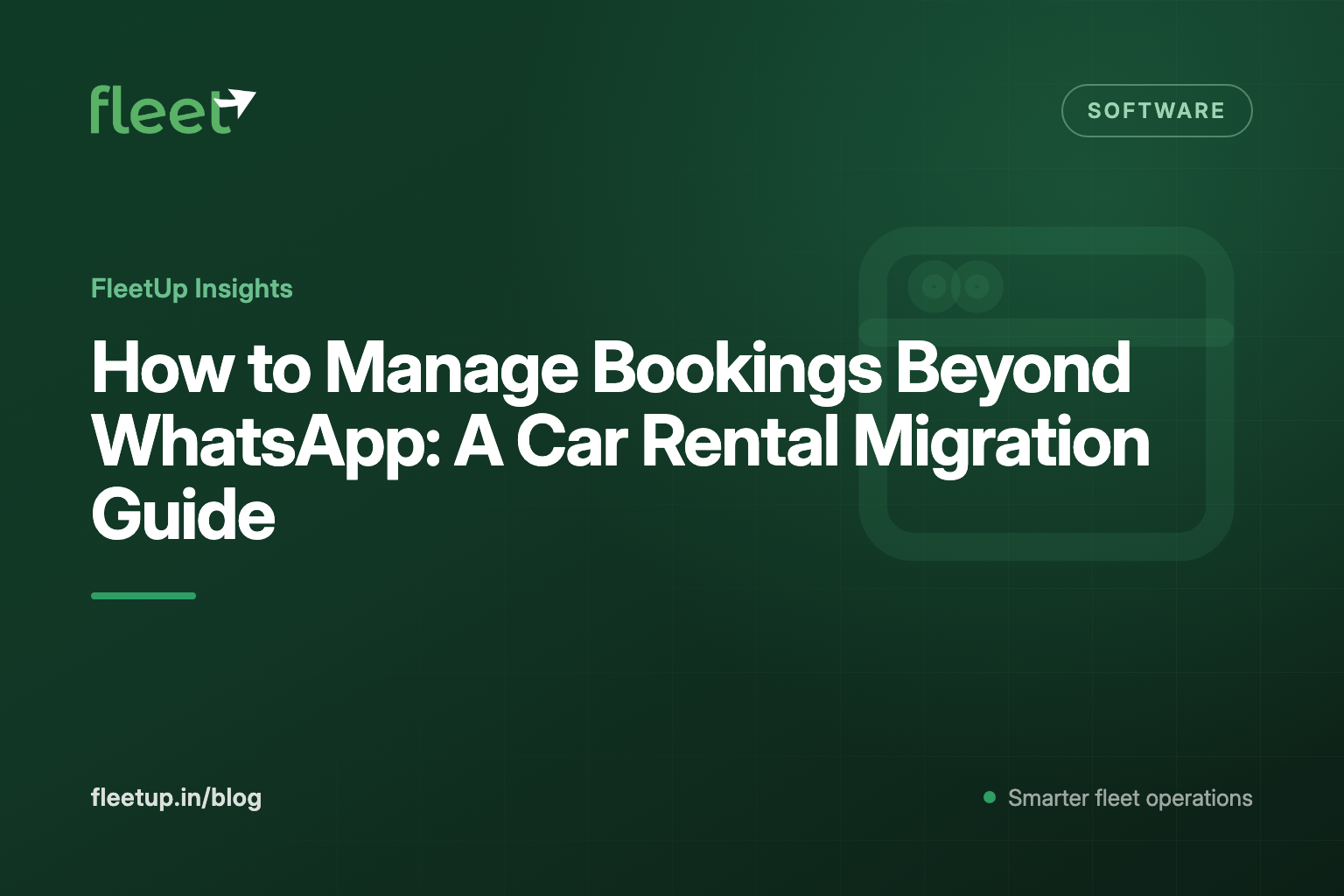Select the SOFTWARE category badge
The image size is (1344, 896).
pos(1157,110)
